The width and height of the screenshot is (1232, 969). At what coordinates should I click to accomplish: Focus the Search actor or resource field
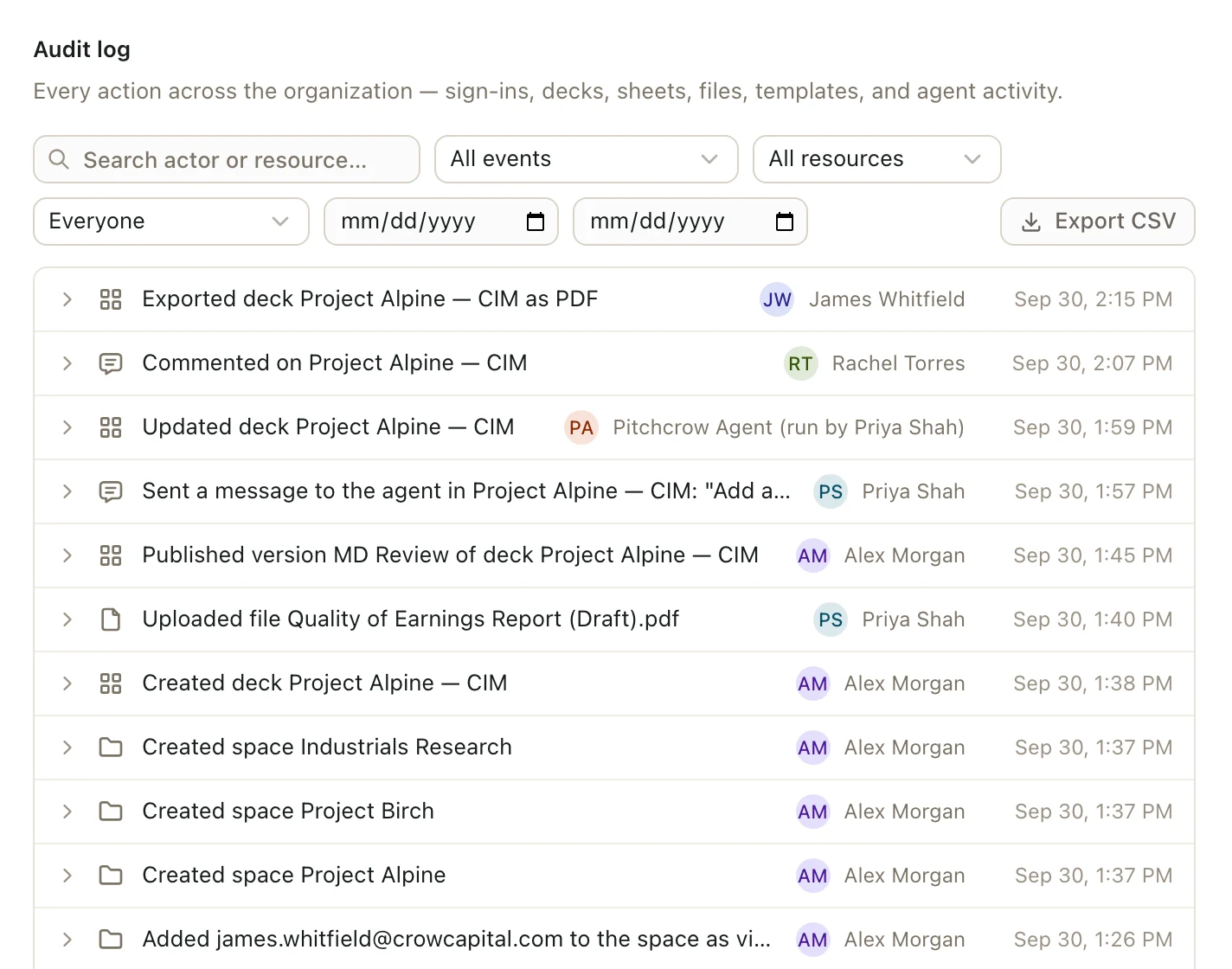[x=227, y=159]
